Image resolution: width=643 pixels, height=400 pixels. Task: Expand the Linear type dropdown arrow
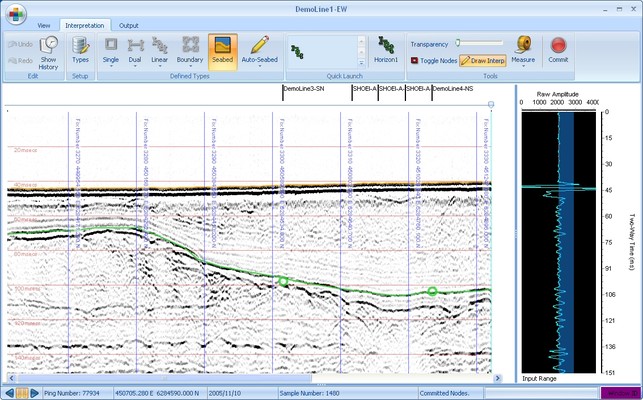[160, 67]
